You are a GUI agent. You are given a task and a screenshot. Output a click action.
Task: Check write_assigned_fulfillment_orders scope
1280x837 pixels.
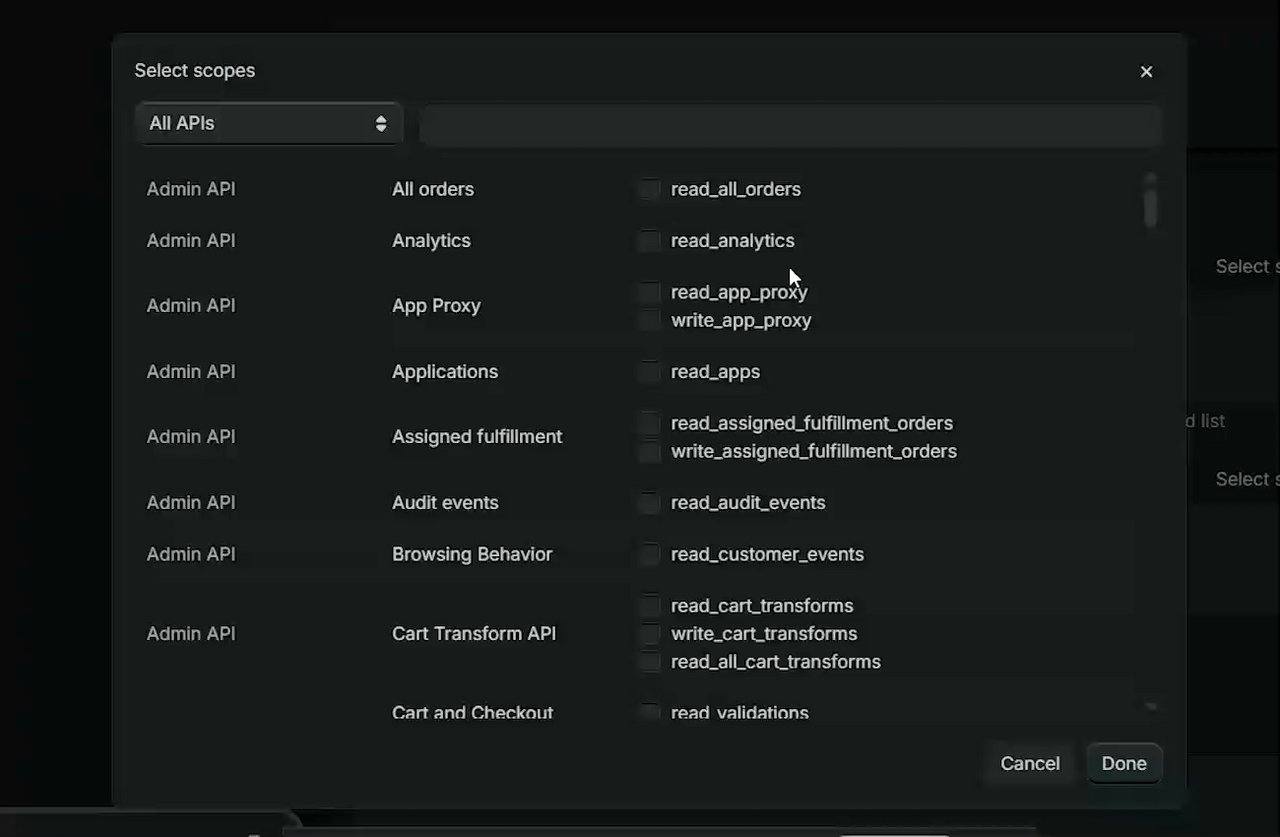click(650, 452)
